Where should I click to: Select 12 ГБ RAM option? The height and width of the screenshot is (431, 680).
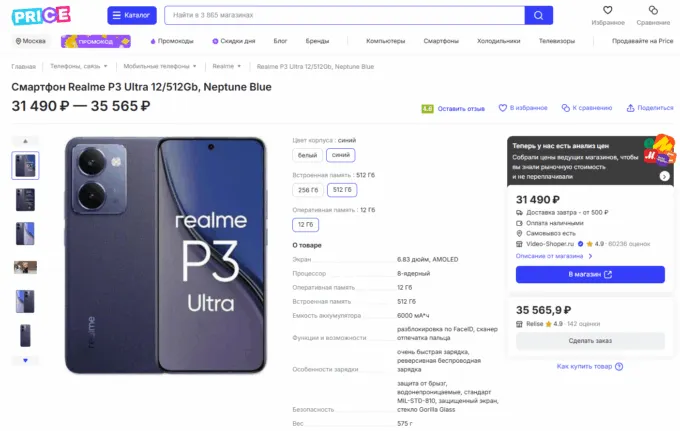[307, 224]
